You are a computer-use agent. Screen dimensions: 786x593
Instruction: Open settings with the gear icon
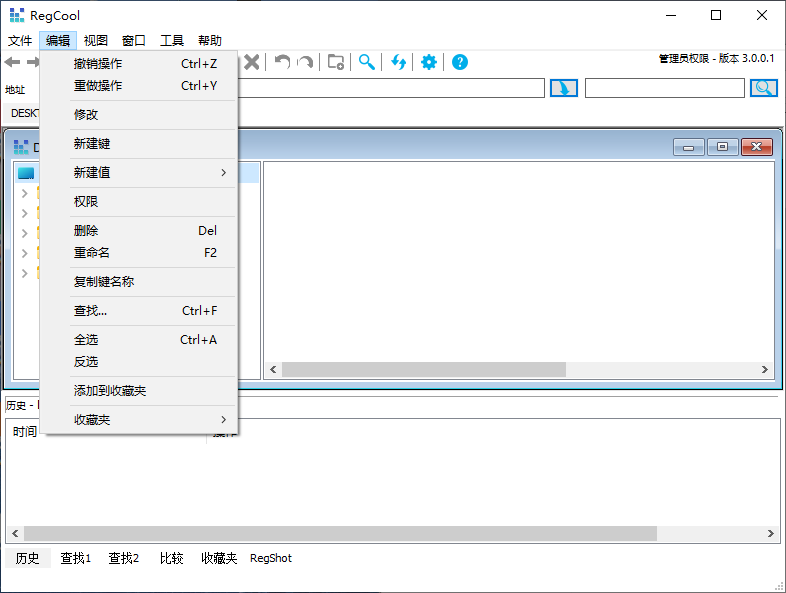tap(429, 62)
